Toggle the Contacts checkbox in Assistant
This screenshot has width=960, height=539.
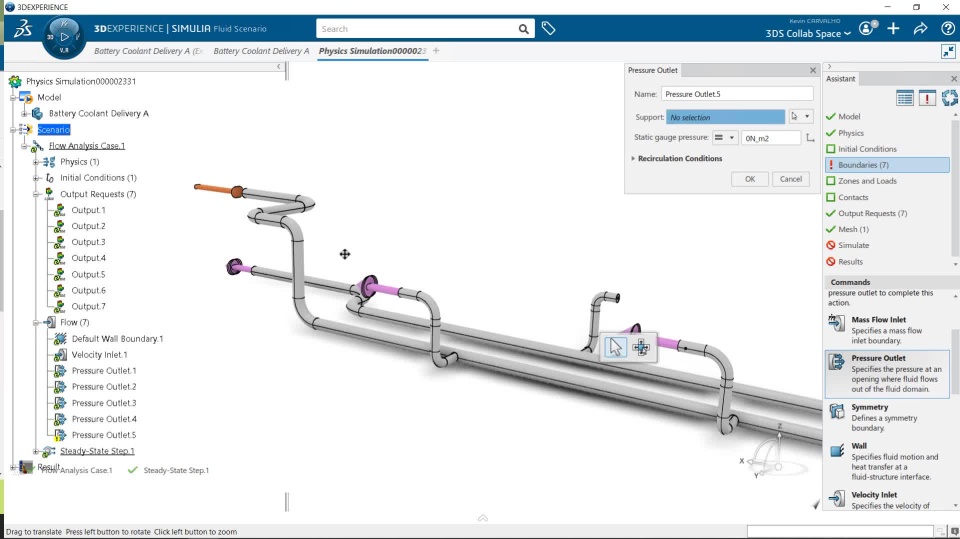tap(831, 197)
